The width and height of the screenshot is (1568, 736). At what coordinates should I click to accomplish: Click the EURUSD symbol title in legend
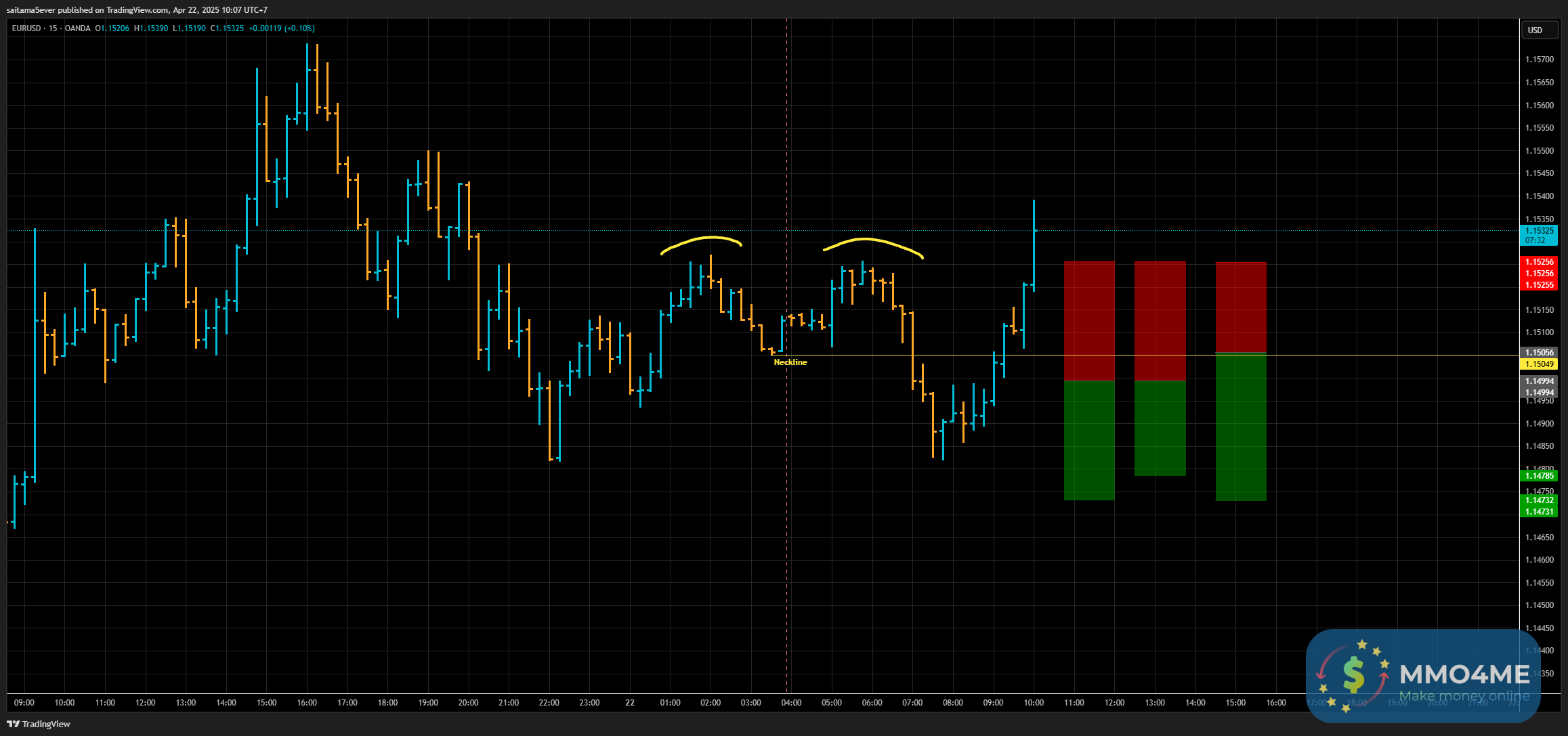click(26, 28)
